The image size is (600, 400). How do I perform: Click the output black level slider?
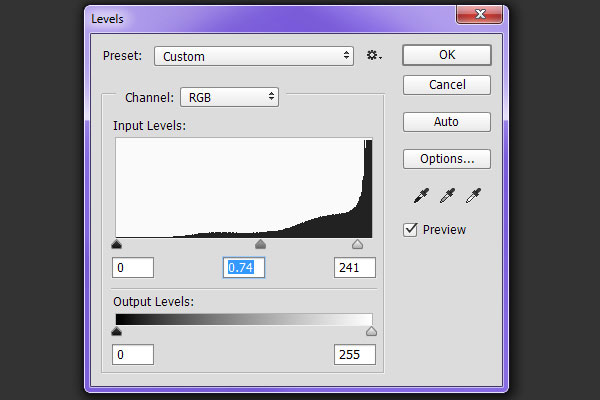(x=117, y=331)
